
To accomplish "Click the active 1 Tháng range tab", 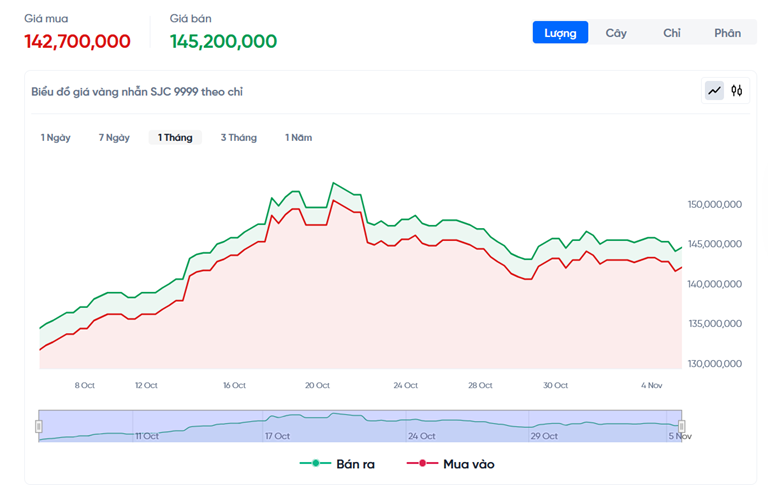I will pyautogui.click(x=175, y=138).
